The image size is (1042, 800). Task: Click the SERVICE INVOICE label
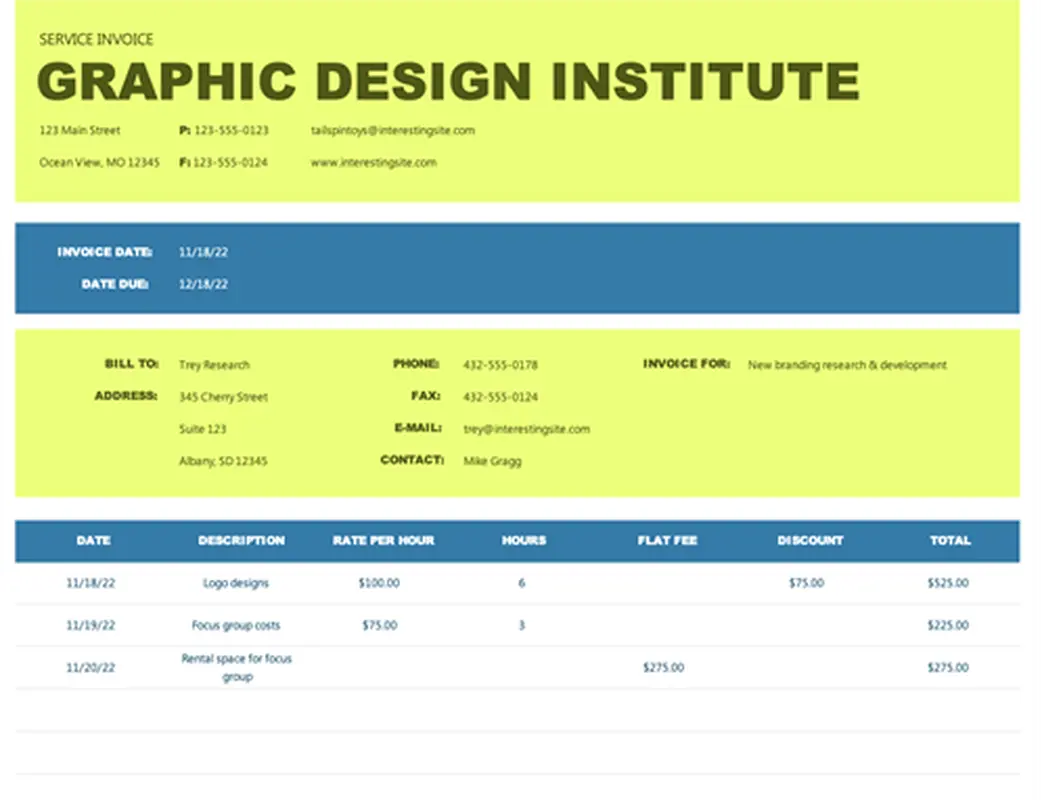click(x=96, y=40)
